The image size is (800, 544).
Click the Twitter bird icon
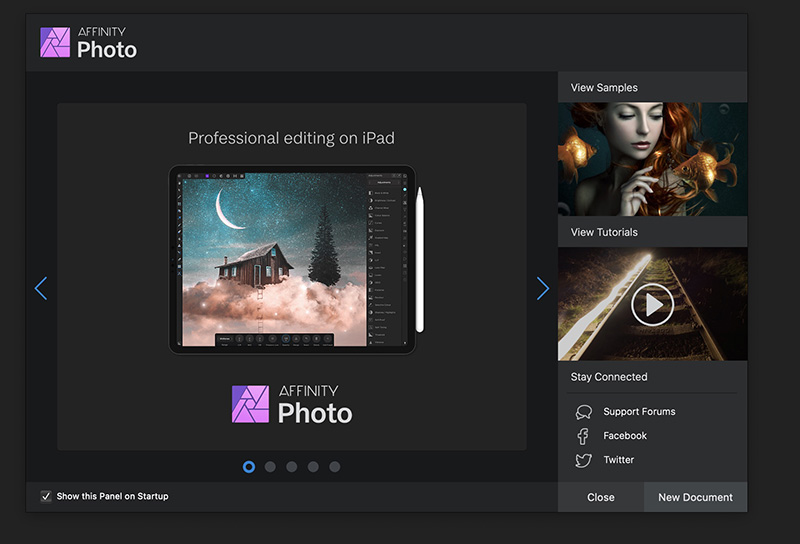pos(584,460)
